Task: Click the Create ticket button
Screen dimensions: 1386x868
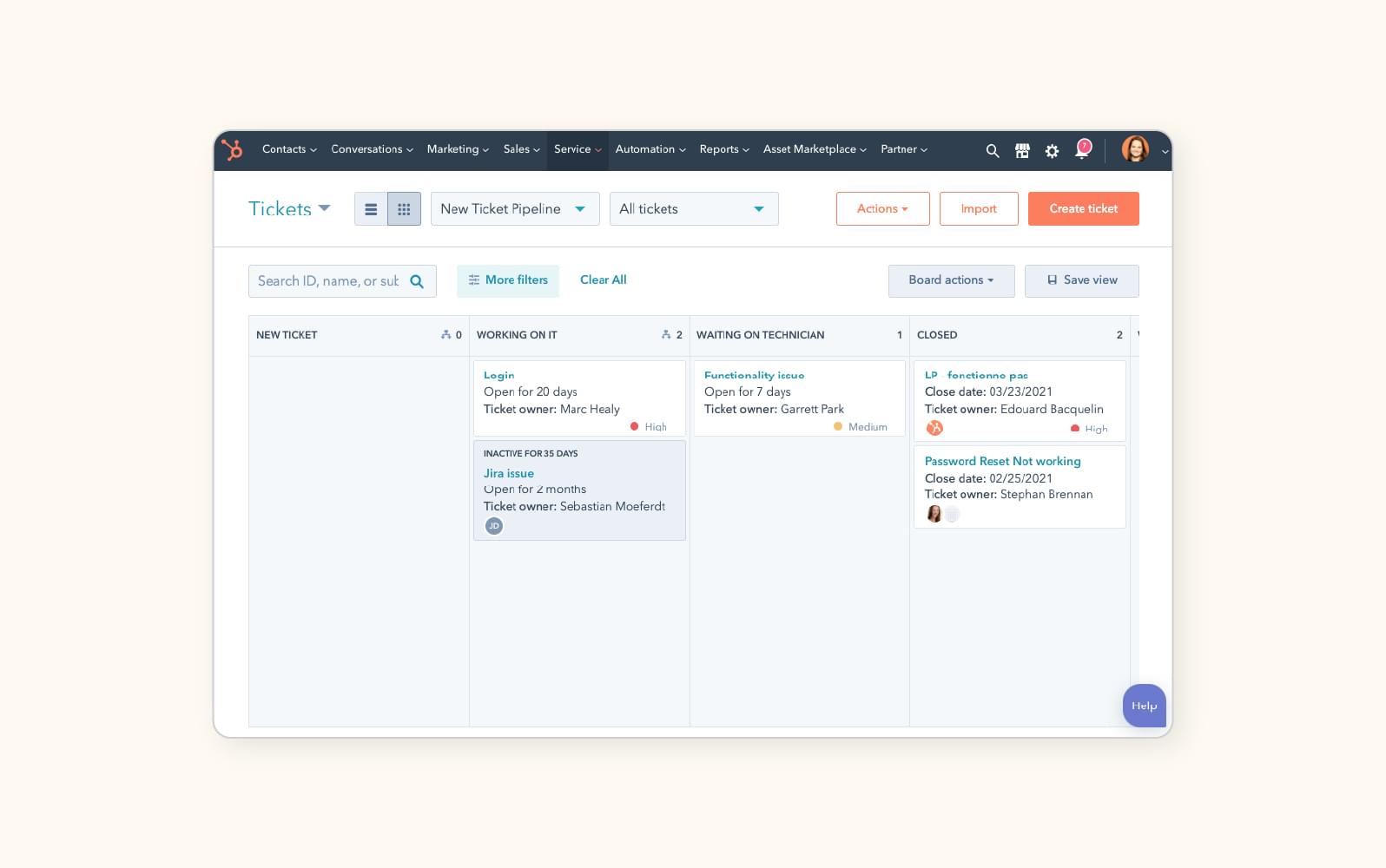Action: point(1084,209)
